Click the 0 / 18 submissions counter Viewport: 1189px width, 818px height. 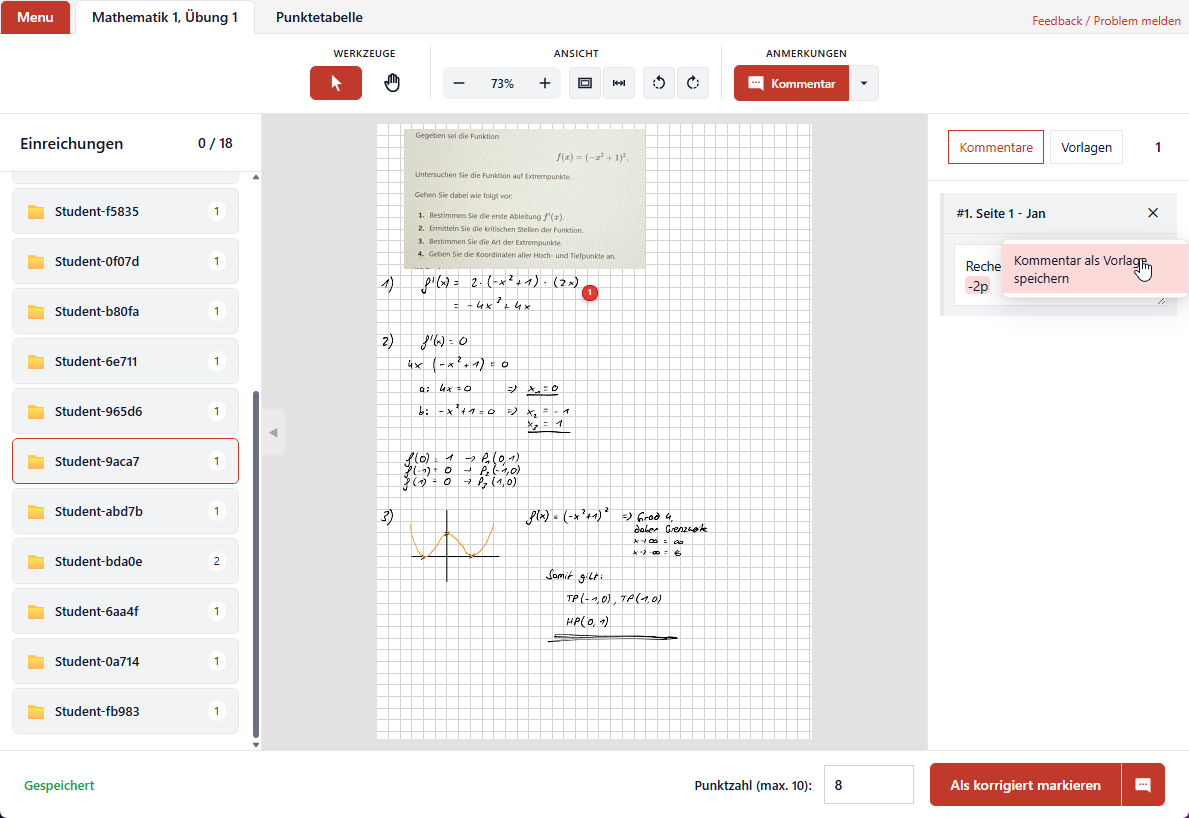(x=215, y=143)
